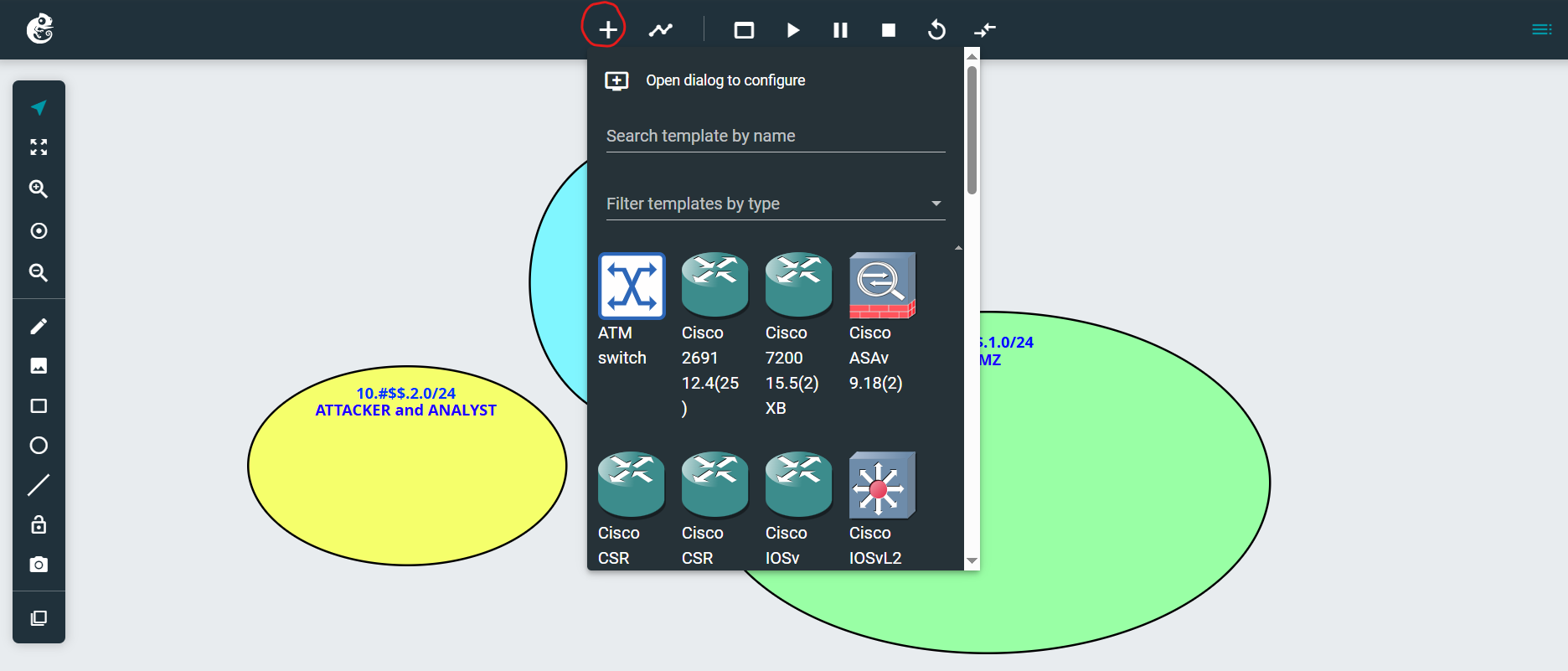
Task: Start all nodes with play button
Action: coord(793,30)
